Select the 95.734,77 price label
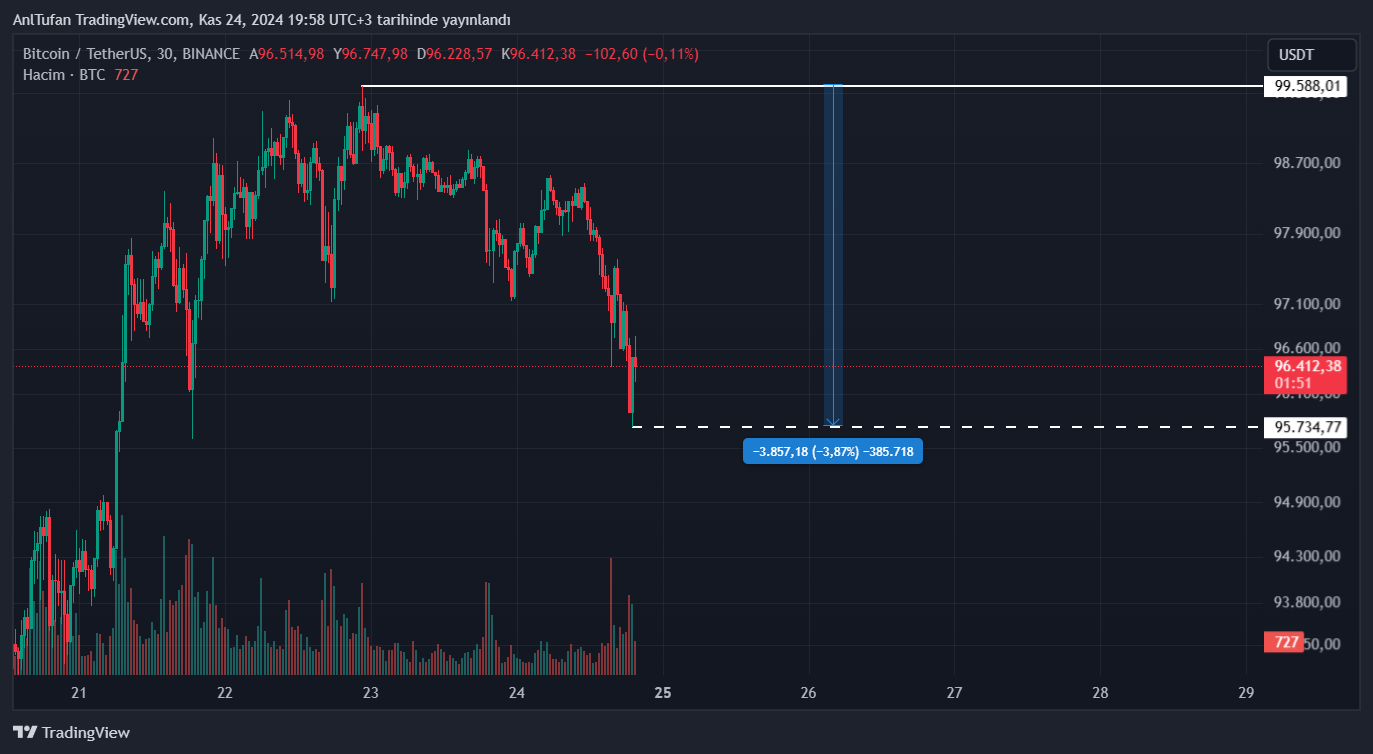1373x754 pixels. 1305,427
